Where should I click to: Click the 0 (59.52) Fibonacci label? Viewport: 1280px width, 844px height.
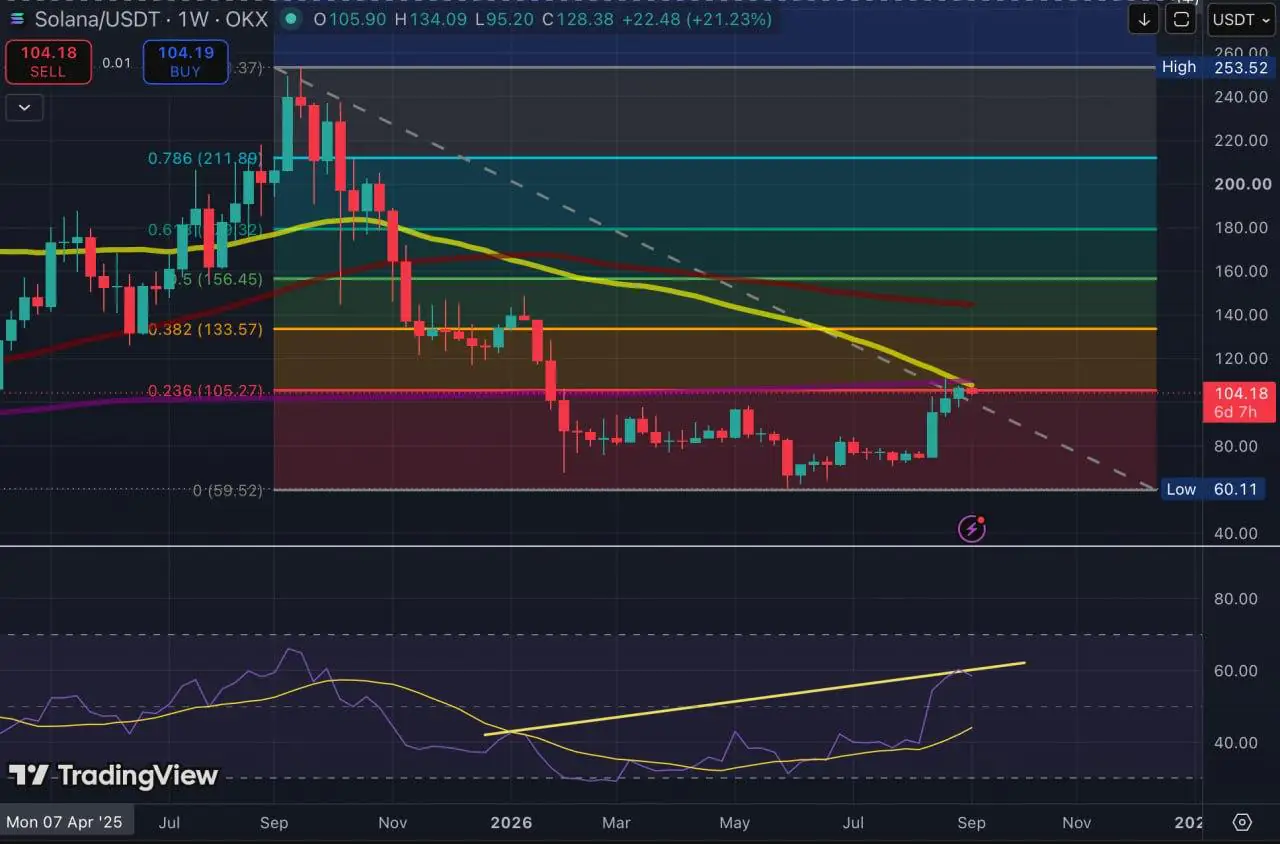pos(227,491)
